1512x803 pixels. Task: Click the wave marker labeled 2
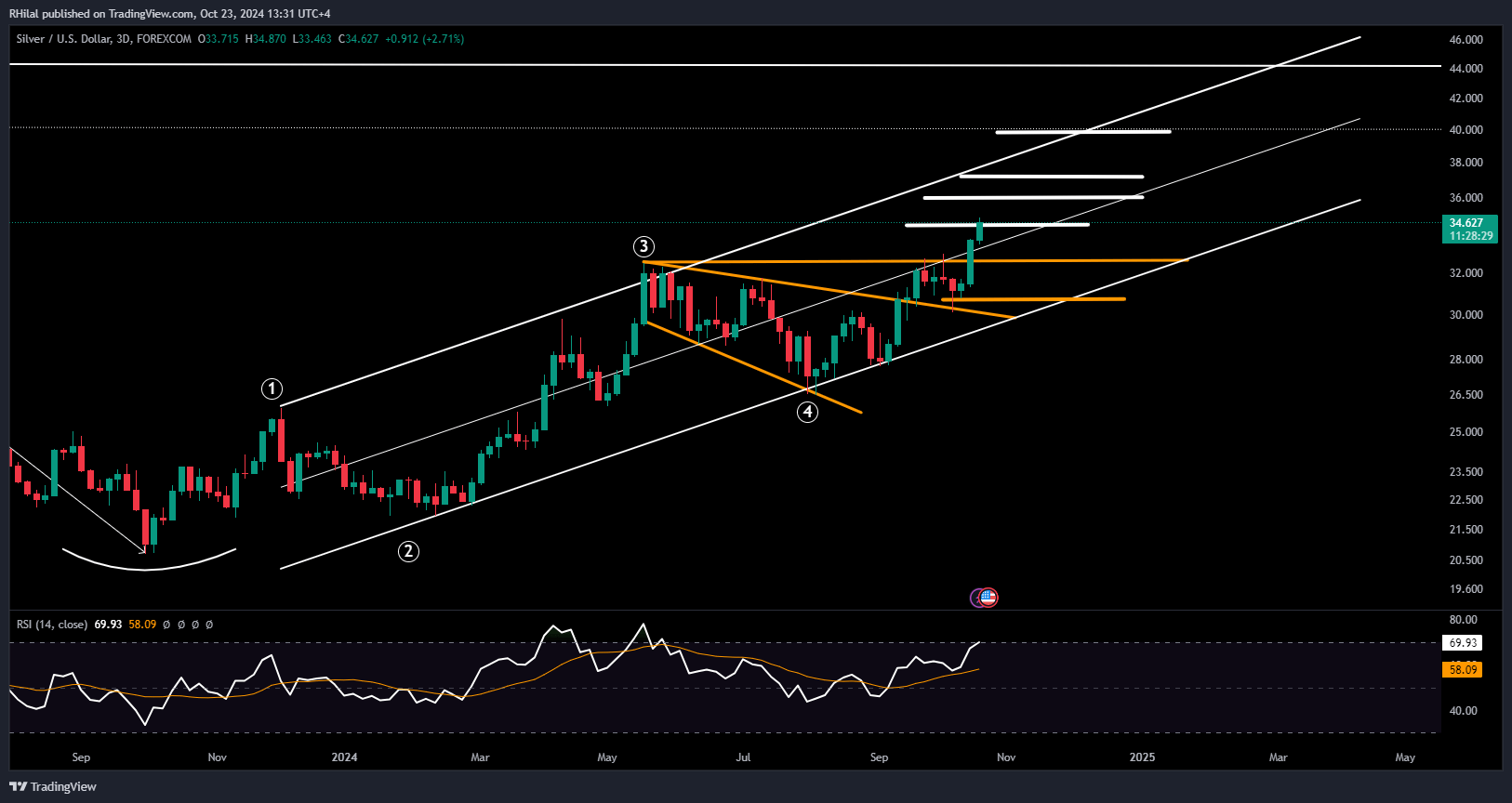408,551
